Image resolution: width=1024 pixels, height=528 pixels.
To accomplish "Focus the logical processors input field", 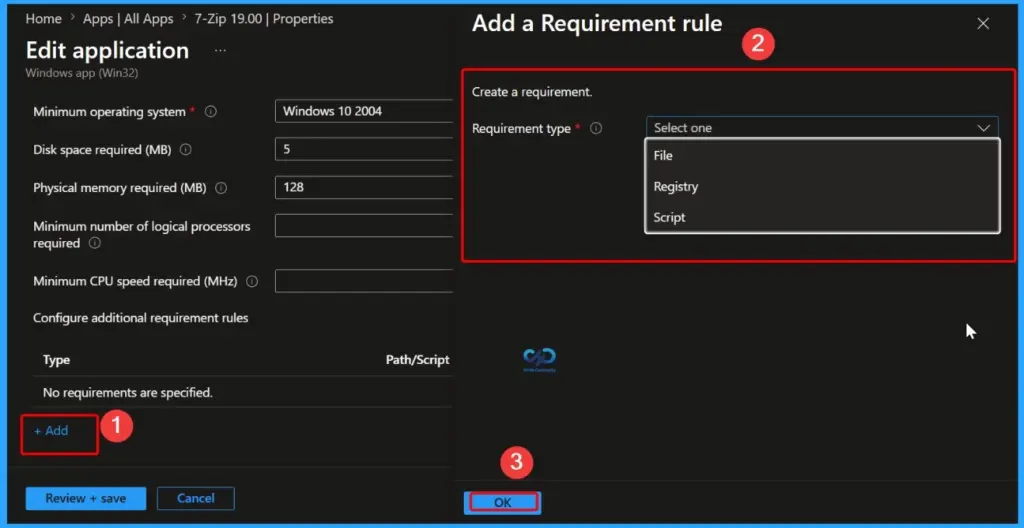I will click(x=364, y=225).
